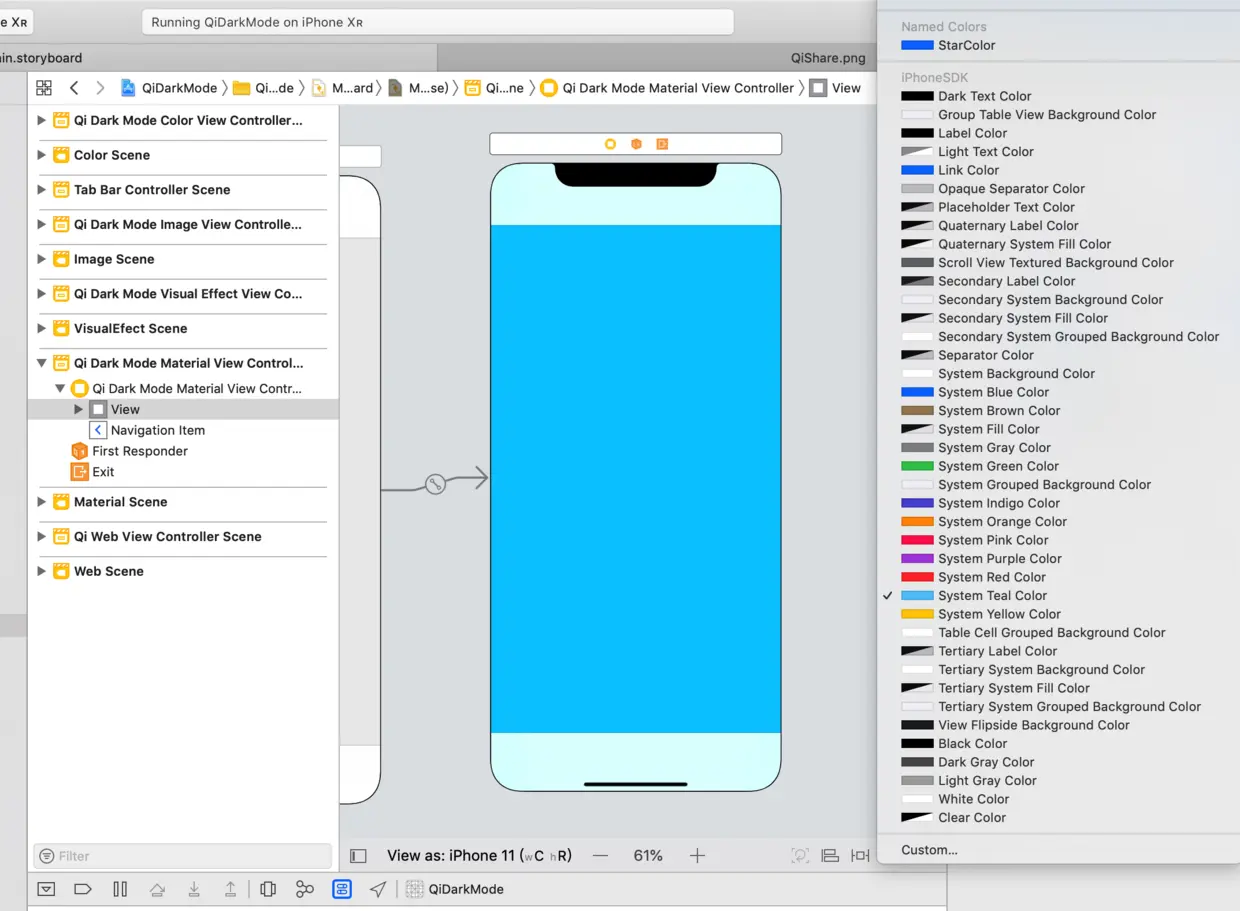Expand the Web Scene row

(x=41, y=571)
